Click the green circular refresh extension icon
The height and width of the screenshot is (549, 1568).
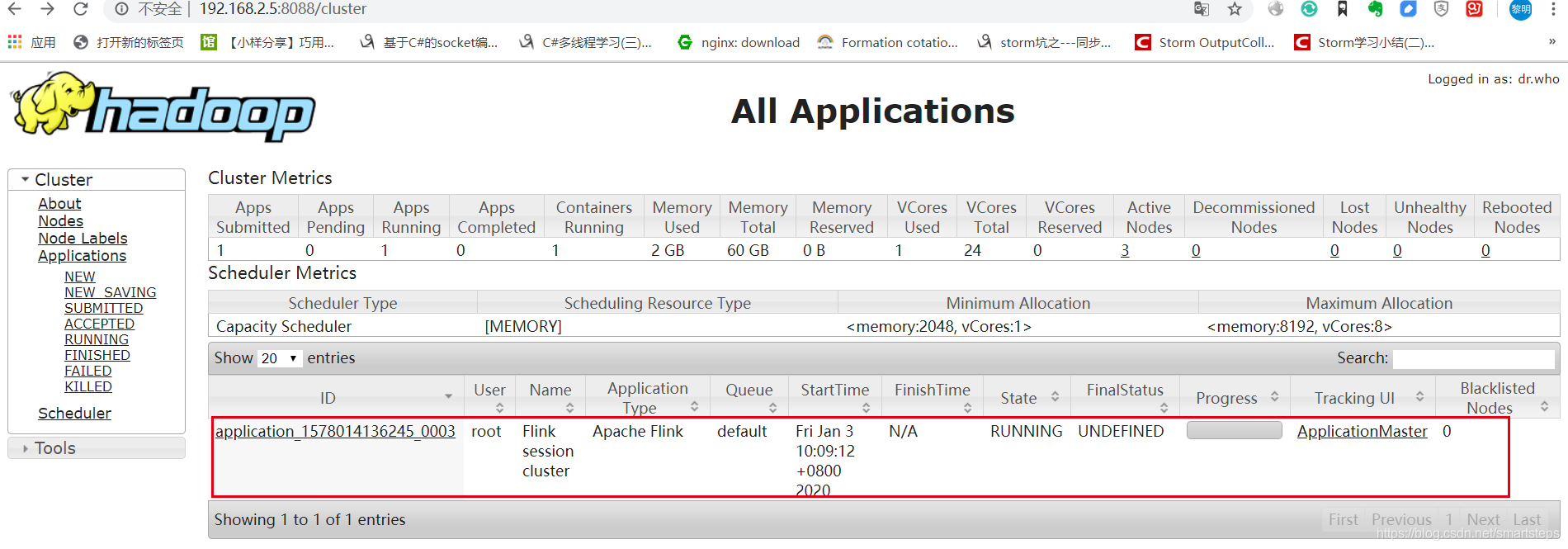pos(1309,9)
